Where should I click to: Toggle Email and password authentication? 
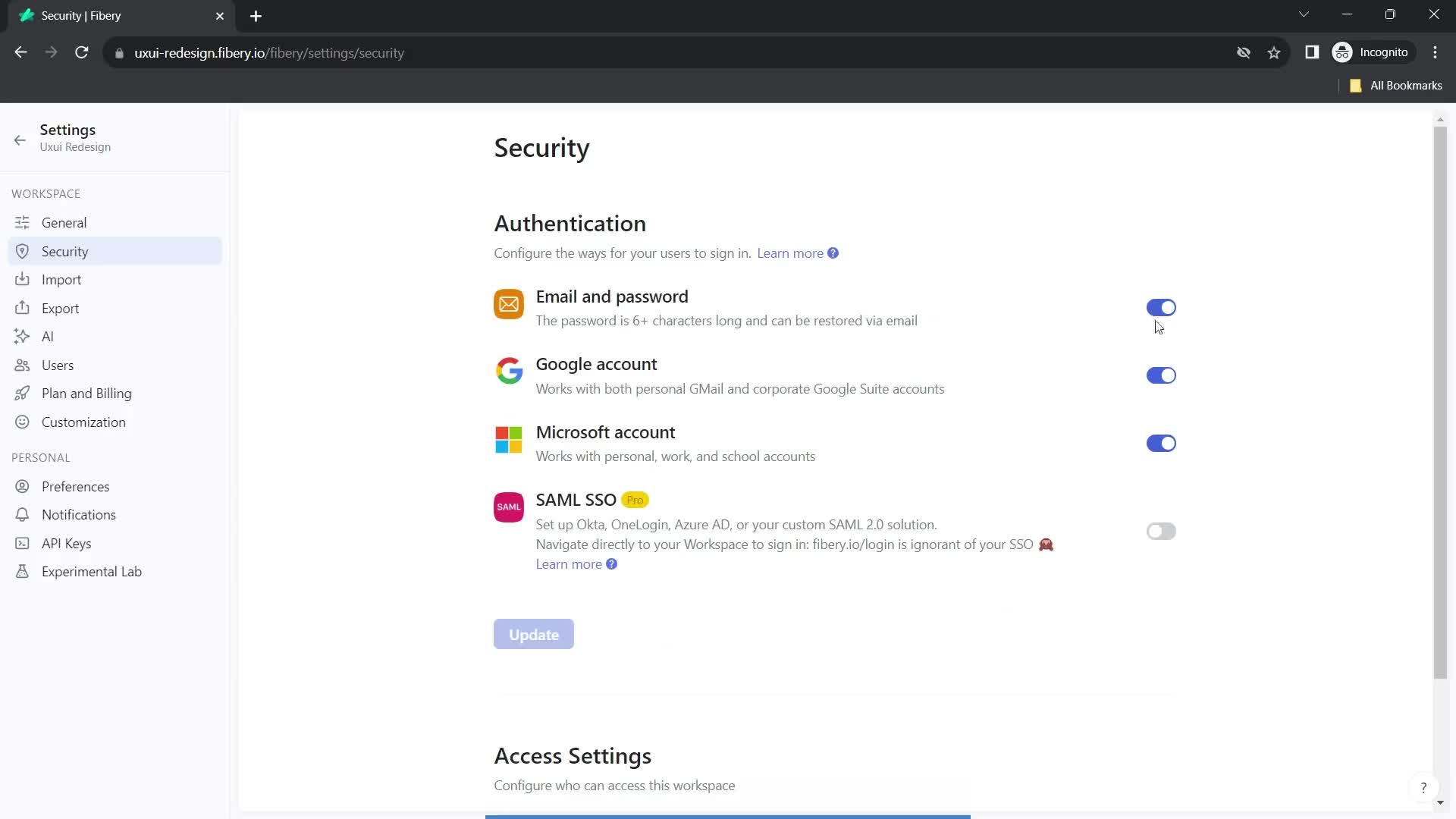tap(1161, 307)
